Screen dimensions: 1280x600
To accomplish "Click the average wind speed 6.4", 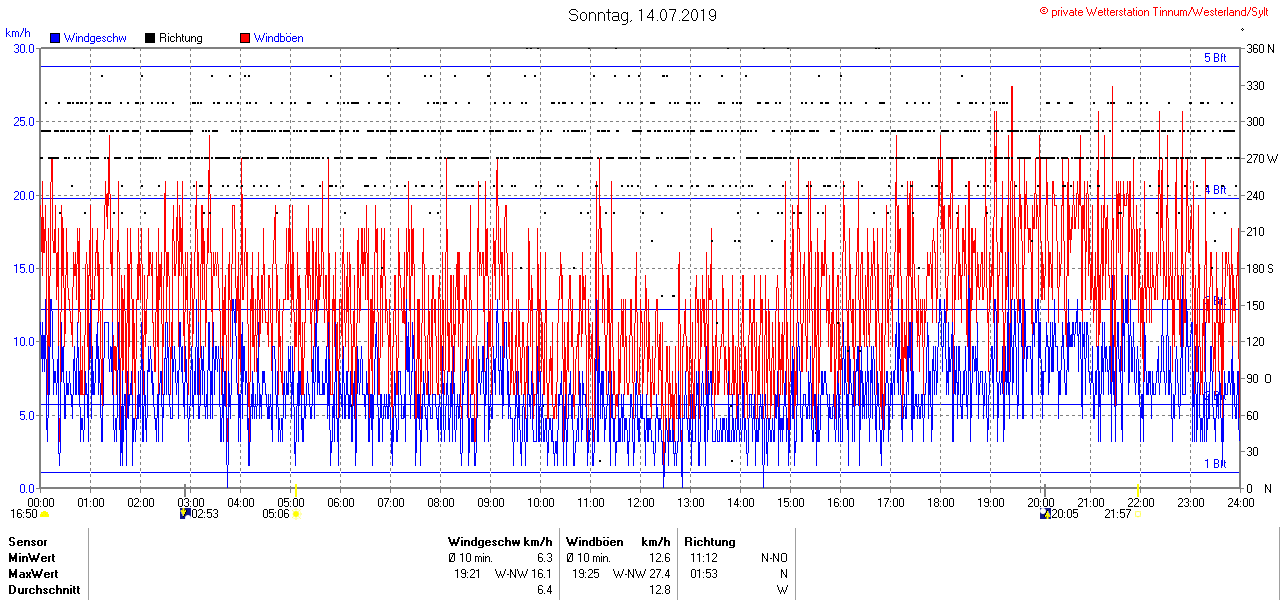I will 545,590.
